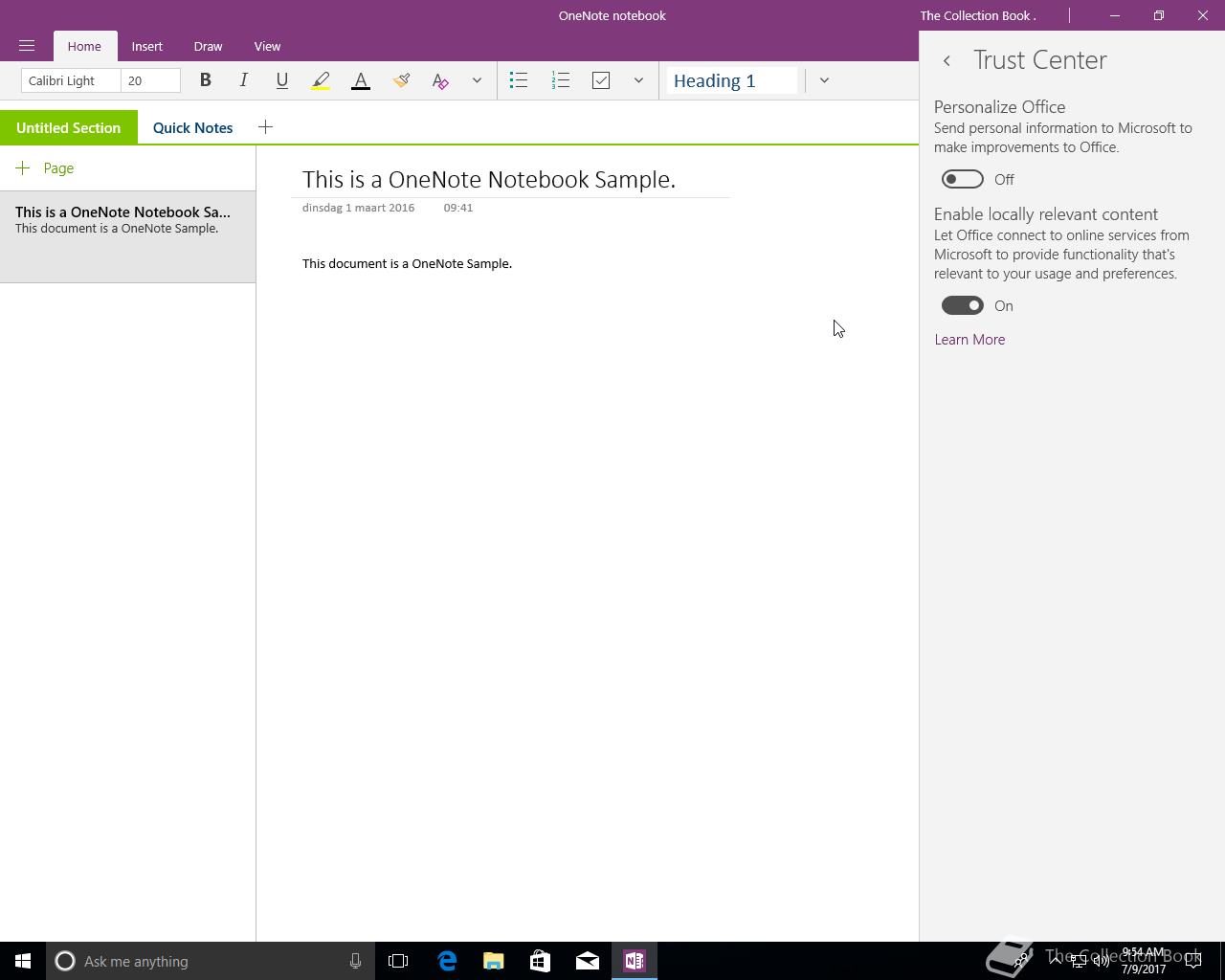Image resolution: width=1225 pixels, height=980 pixels.
Task: Toggle Enable locally relevant content switch
Action: (963, 305)
